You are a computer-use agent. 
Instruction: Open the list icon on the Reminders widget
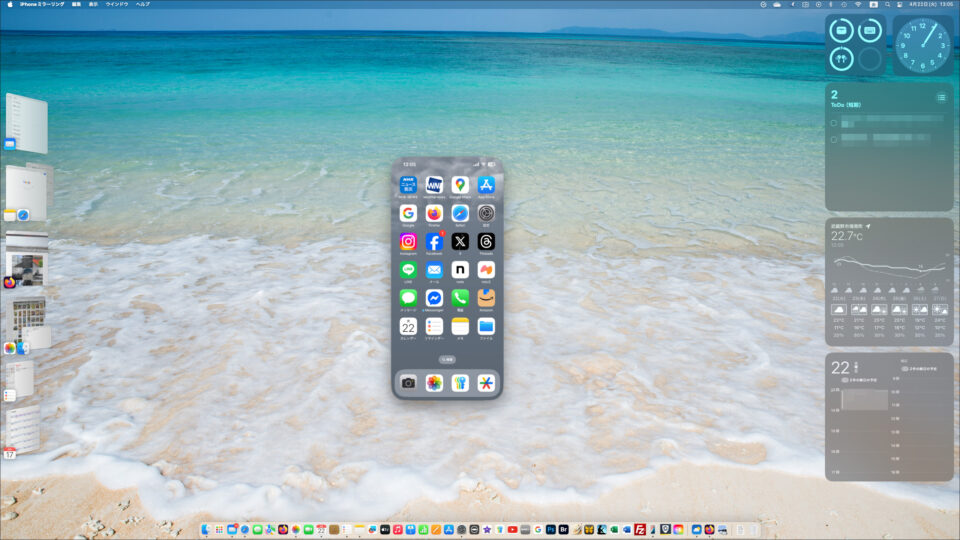941,97
